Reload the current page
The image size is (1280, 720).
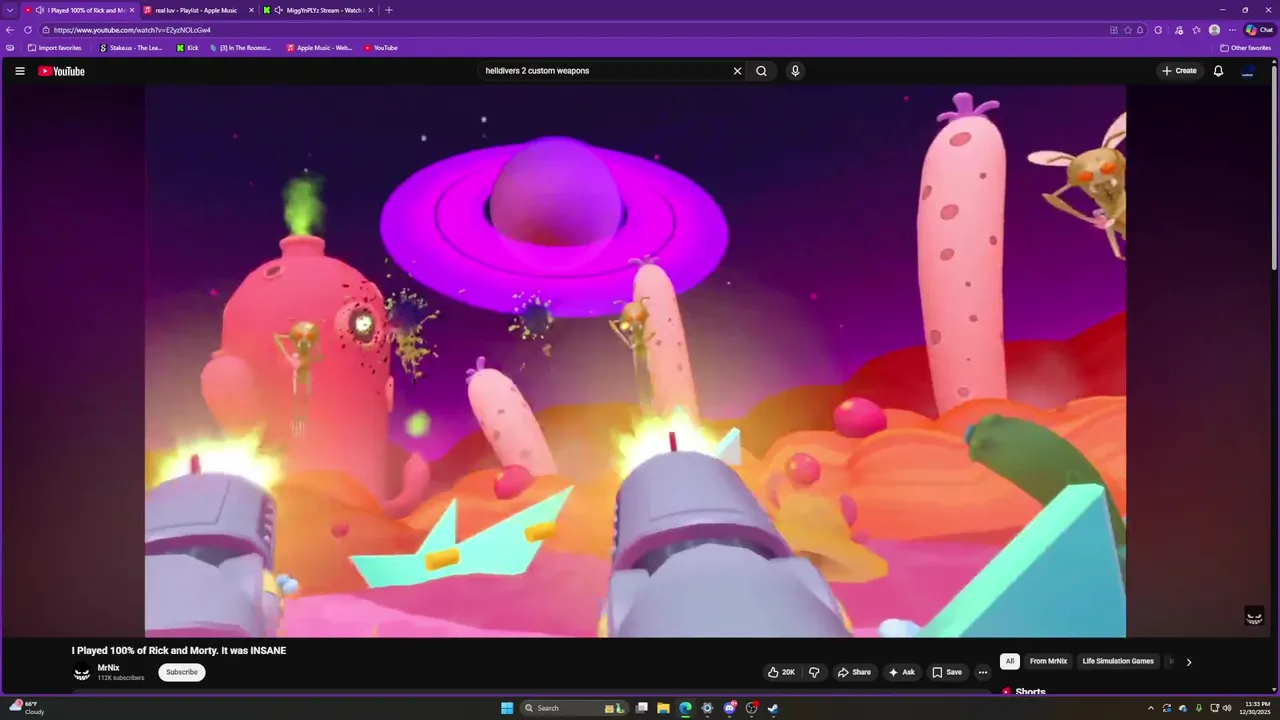(28, 30)
